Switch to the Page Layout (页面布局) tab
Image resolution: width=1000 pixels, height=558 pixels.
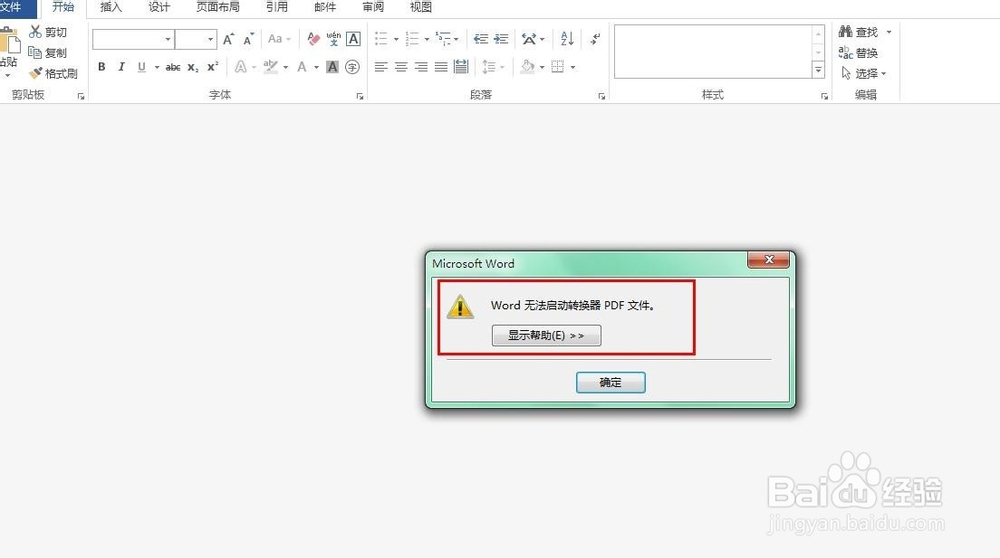coord(218,7)
